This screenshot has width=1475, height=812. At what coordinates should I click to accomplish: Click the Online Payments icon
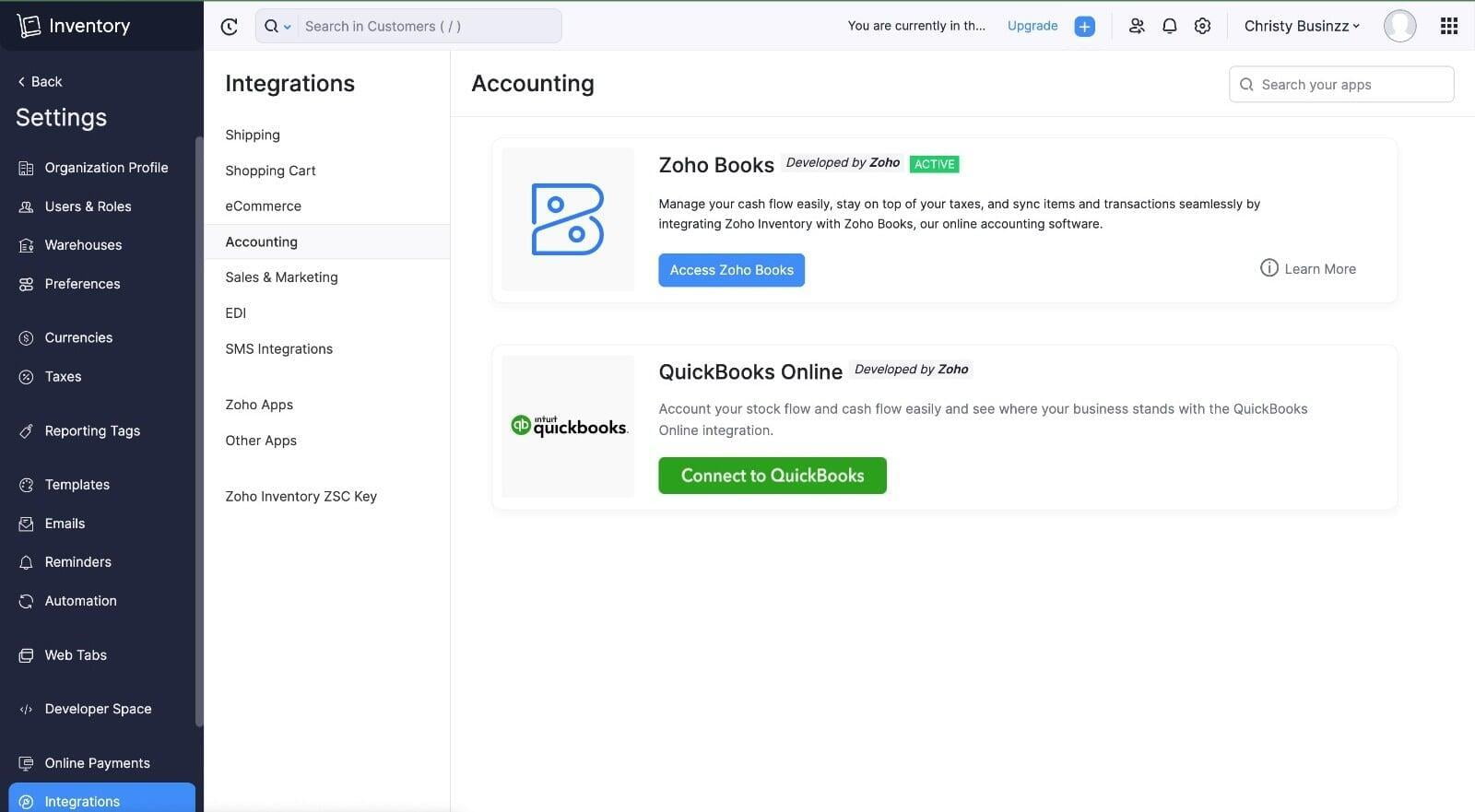[x=26, y=763]
